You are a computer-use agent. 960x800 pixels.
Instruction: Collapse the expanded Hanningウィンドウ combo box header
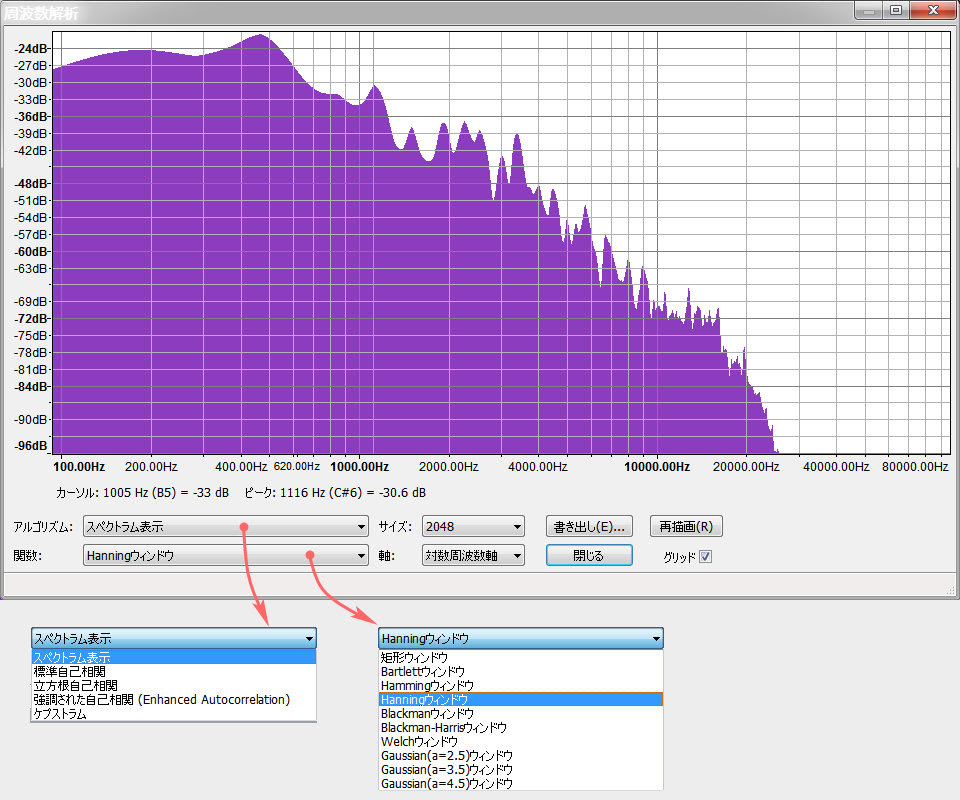coord(520,638)
